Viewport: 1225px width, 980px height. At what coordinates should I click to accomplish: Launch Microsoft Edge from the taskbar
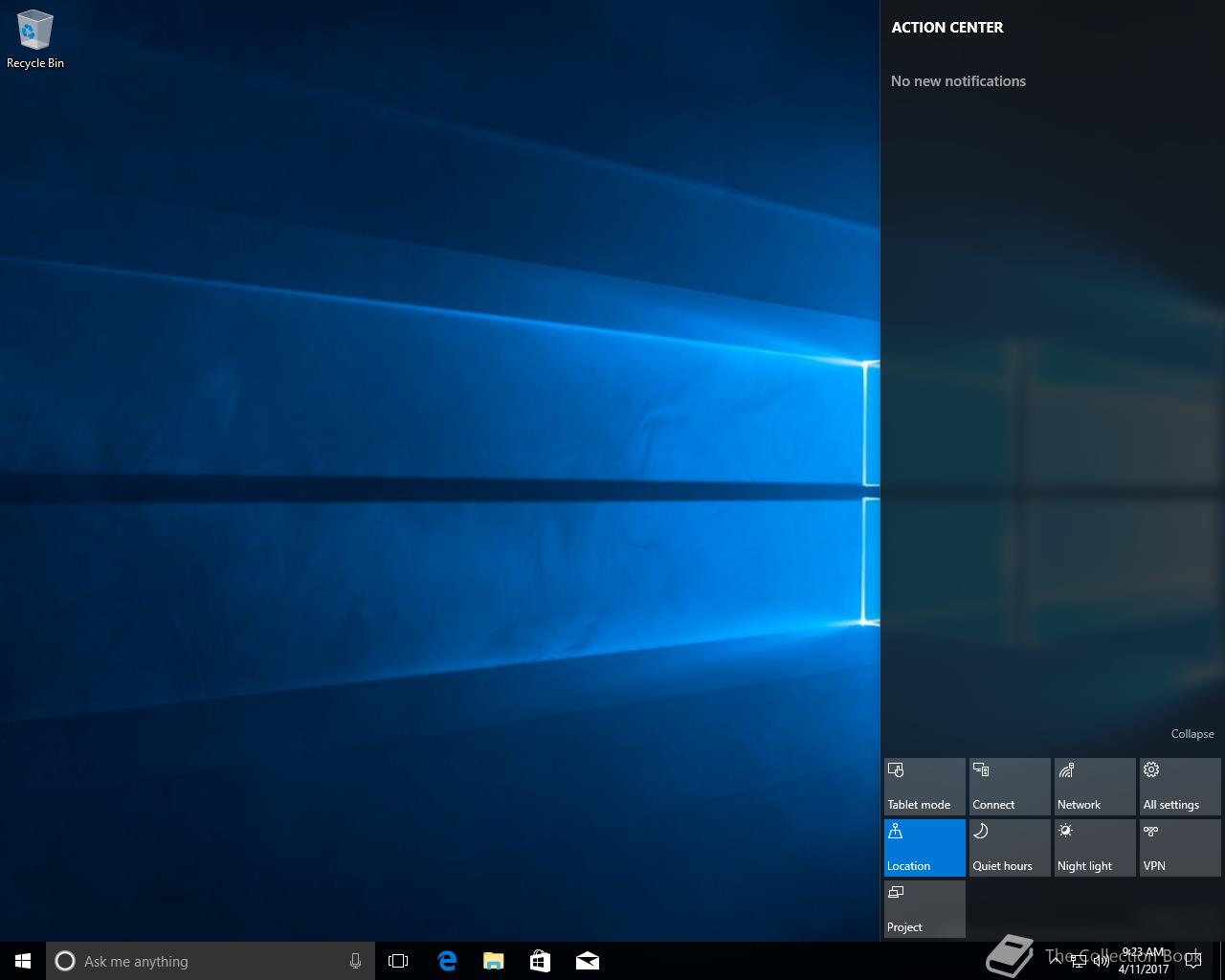tap(446, 961)
